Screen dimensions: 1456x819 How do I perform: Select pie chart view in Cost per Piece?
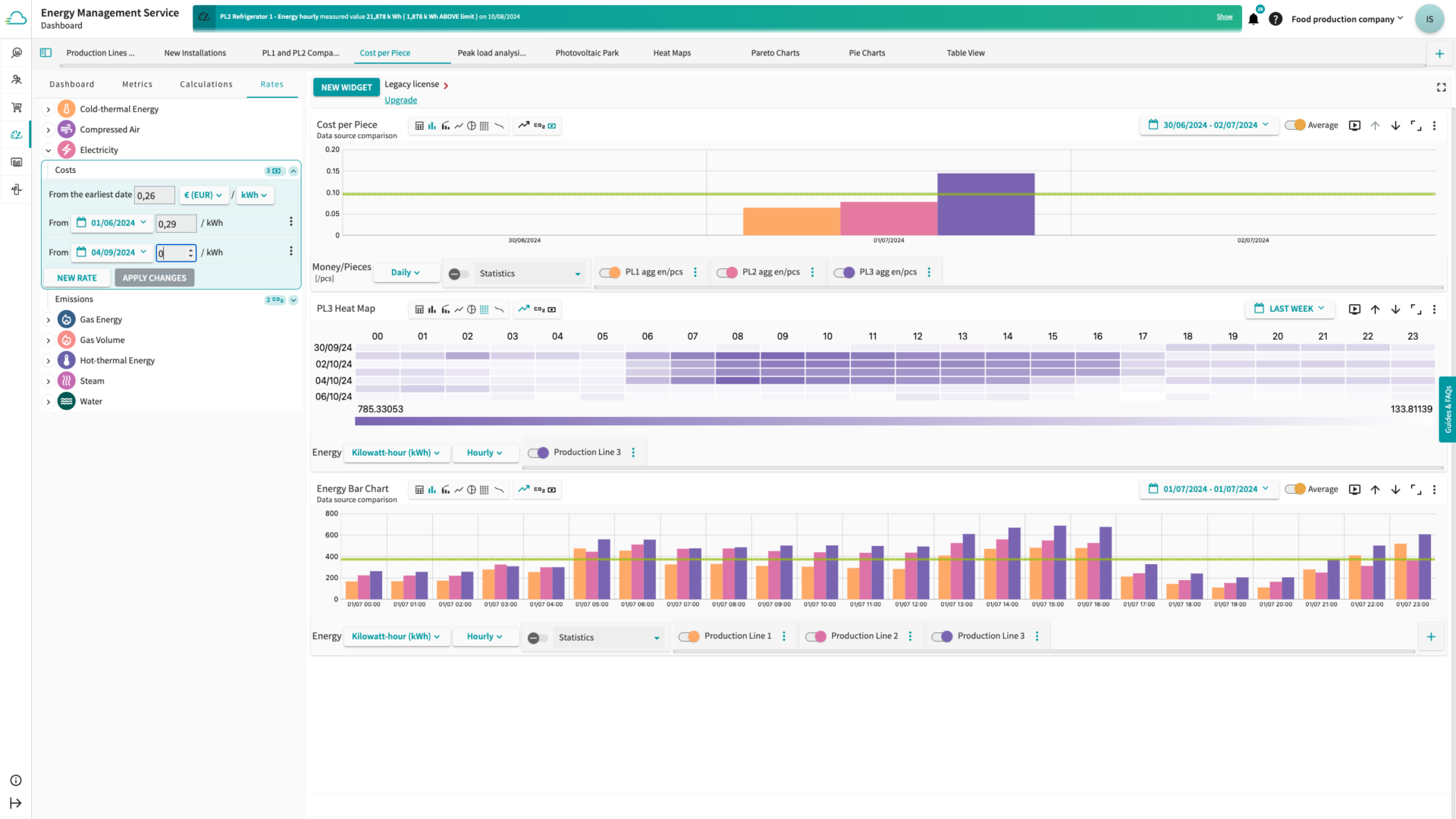[x=471, y=126]
